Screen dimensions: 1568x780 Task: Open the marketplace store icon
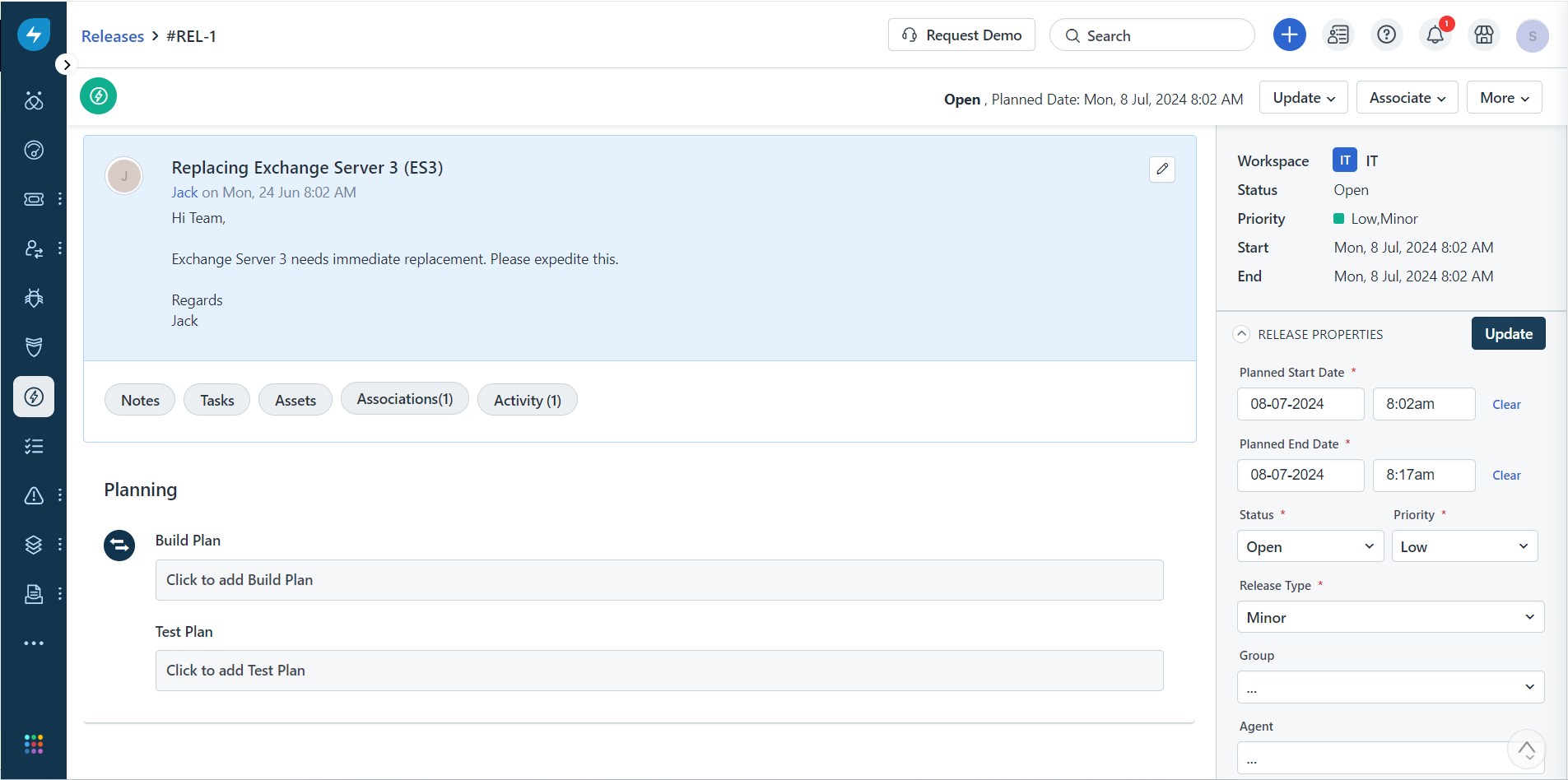1484,35
